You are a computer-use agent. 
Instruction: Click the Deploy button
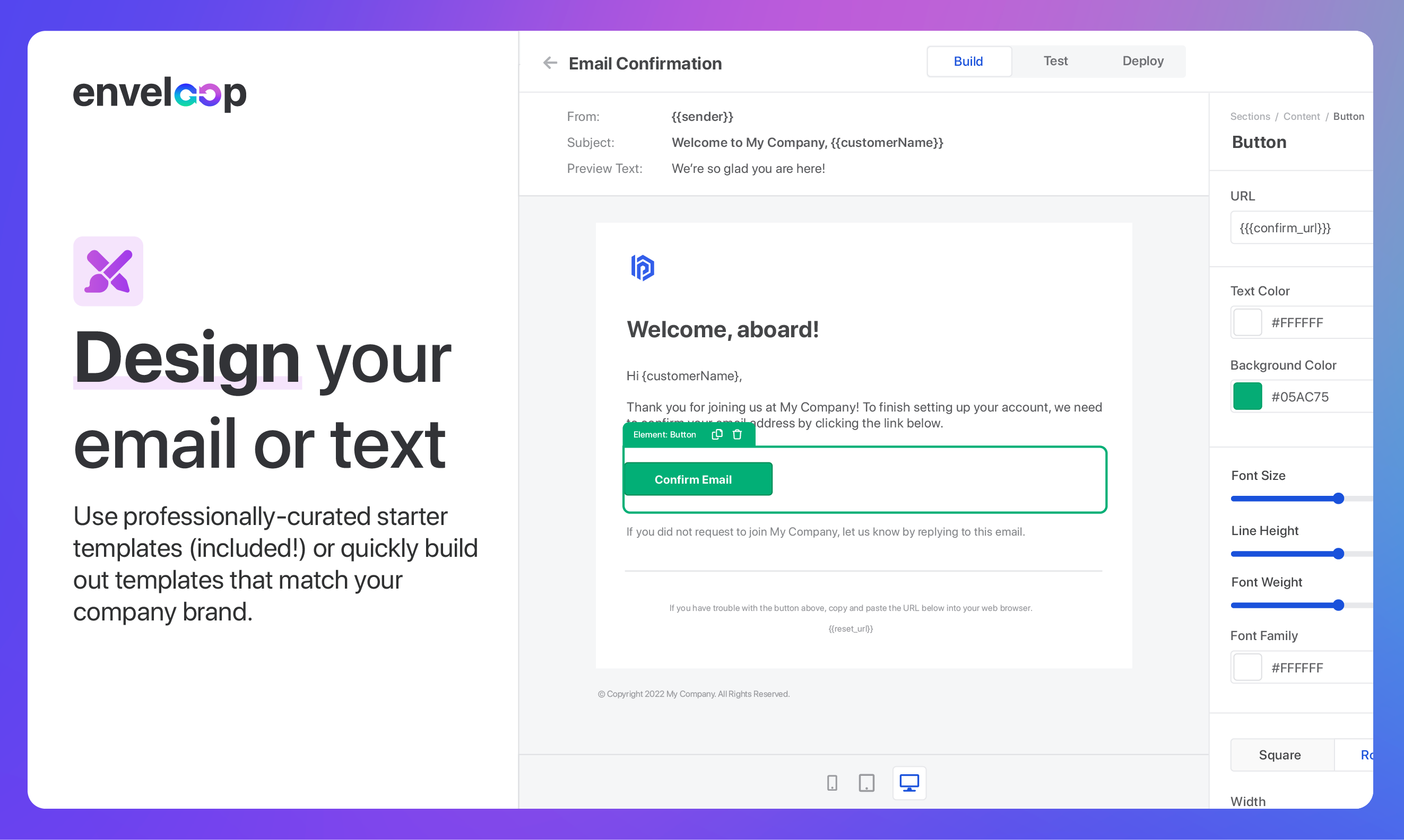click(x=1142, y=60)
